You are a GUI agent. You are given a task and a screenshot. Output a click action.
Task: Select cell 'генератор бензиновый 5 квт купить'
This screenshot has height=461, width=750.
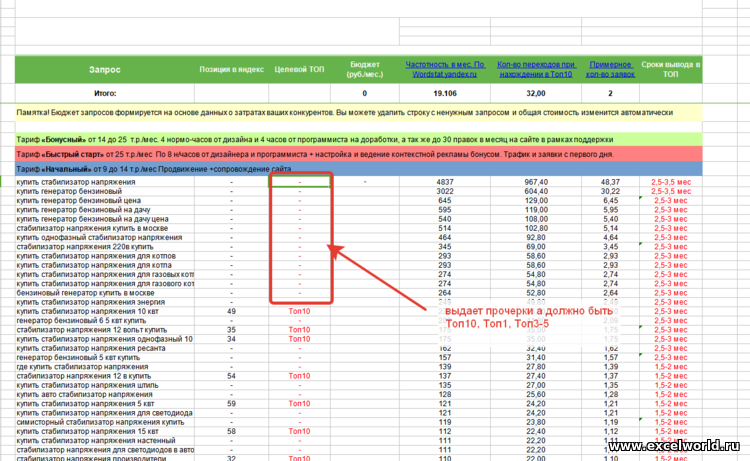(105, 358)
